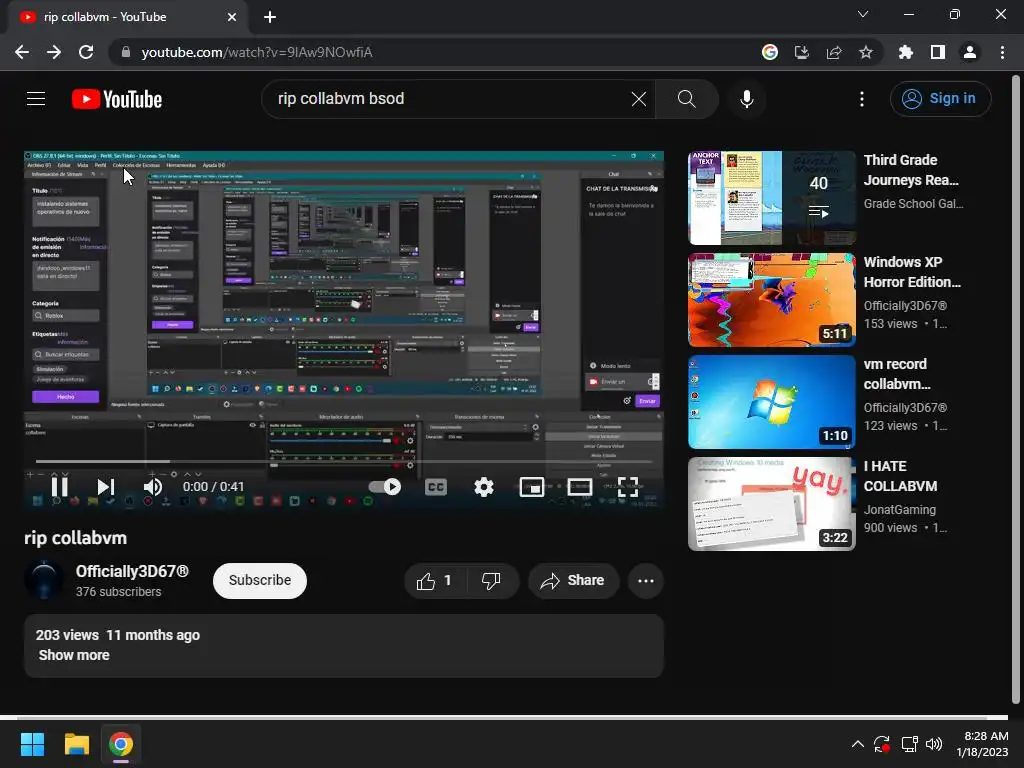This screenshot has width=1024, height=768.
Task: Open Chrome three-dot menu
Action: (1002, 52)
